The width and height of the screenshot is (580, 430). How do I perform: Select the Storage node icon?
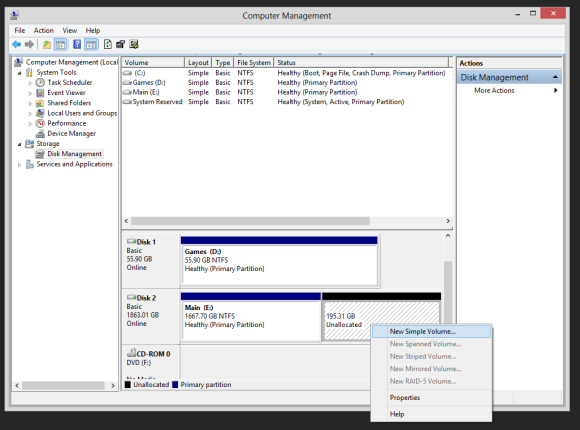click(29, 144)
